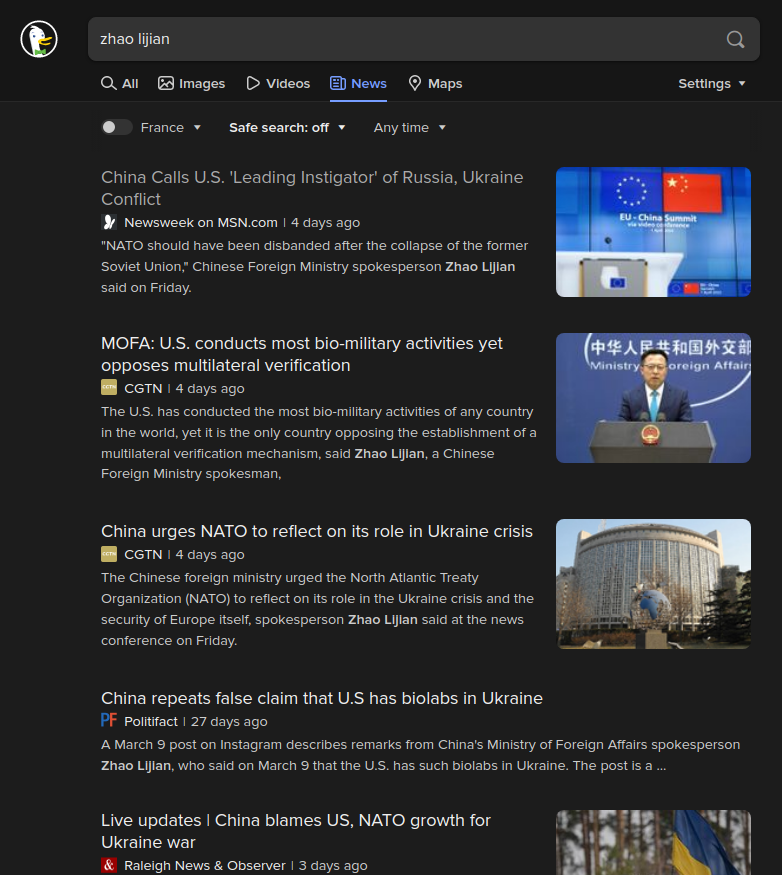This screenshot has height=875, width=782.
Task: Expand the Any time filter
Action: (409, 127)
